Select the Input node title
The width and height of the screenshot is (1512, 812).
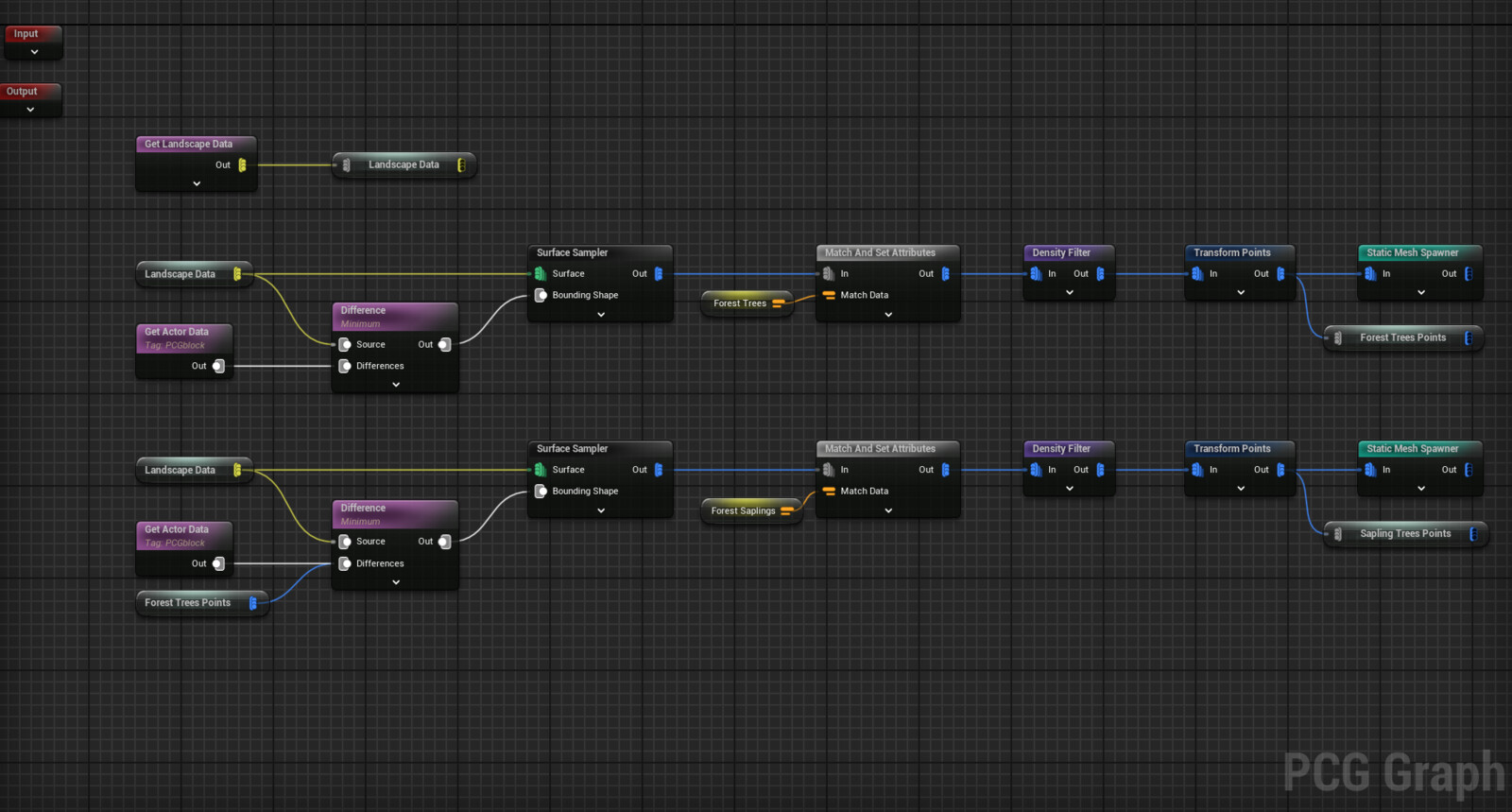[x=26, y=34]
